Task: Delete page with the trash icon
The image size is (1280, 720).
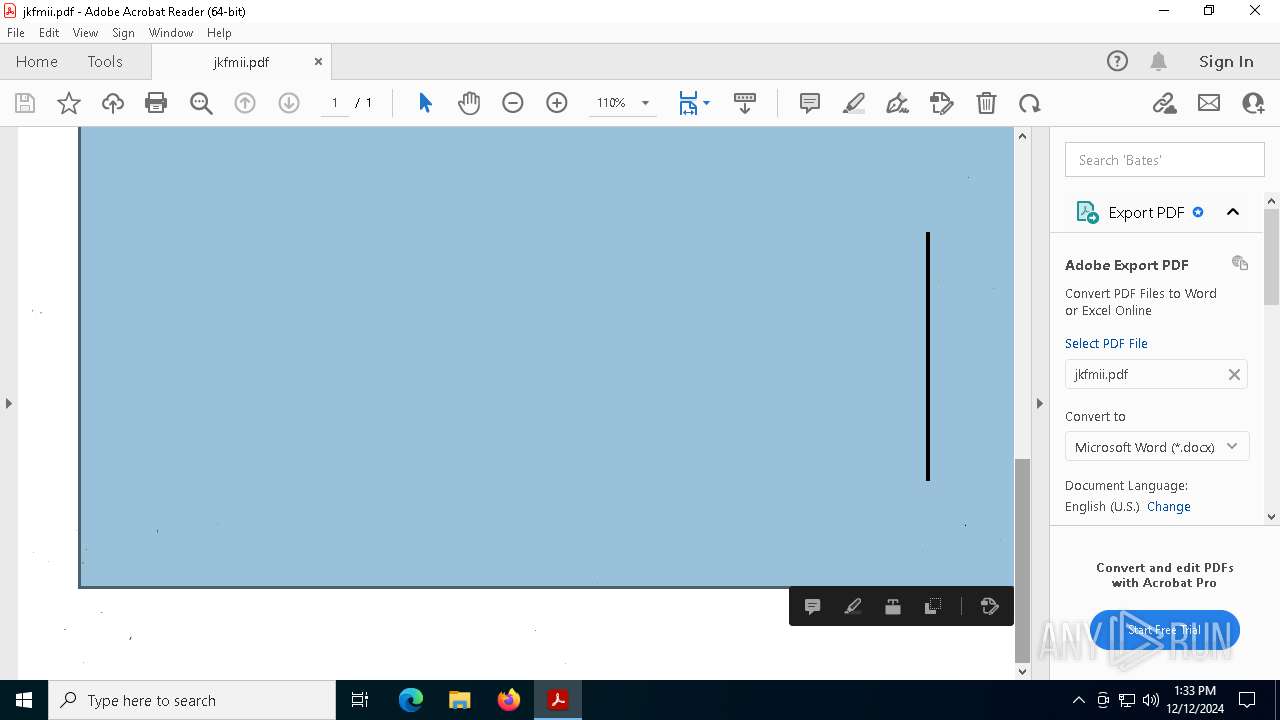Action: click(986, 103)
